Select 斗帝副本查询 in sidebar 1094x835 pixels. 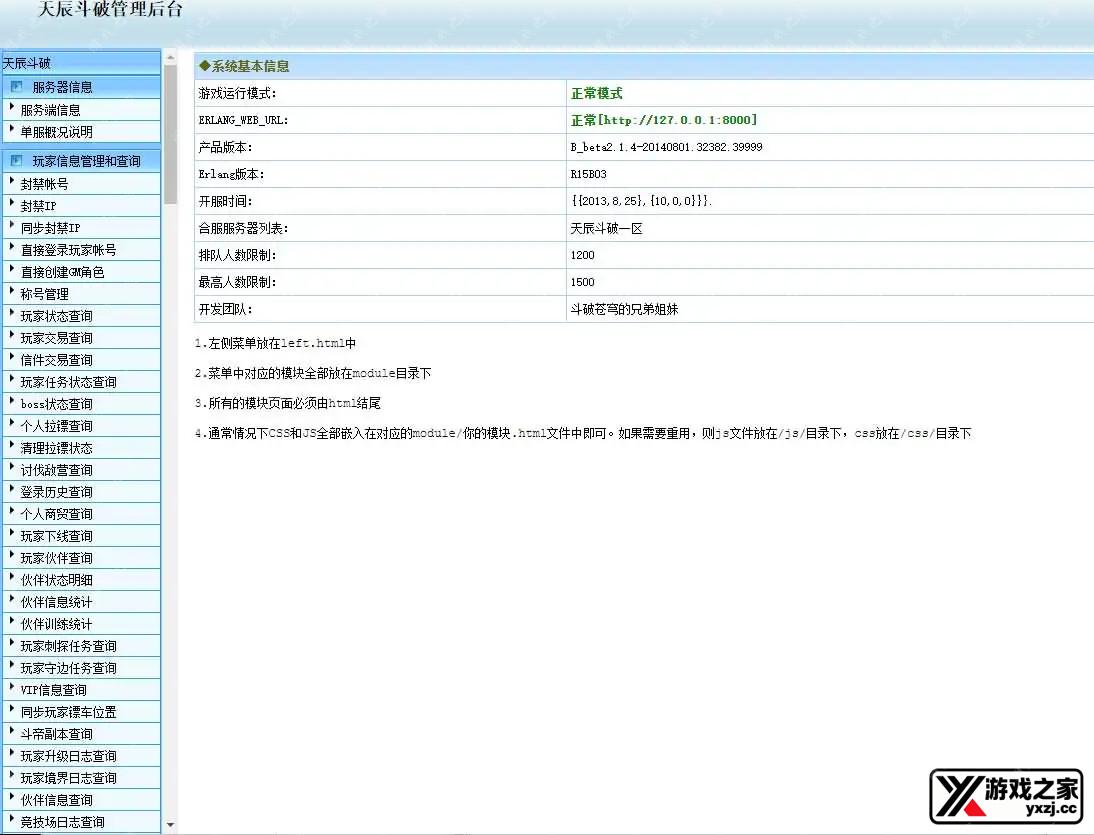(x=57, y=734)
